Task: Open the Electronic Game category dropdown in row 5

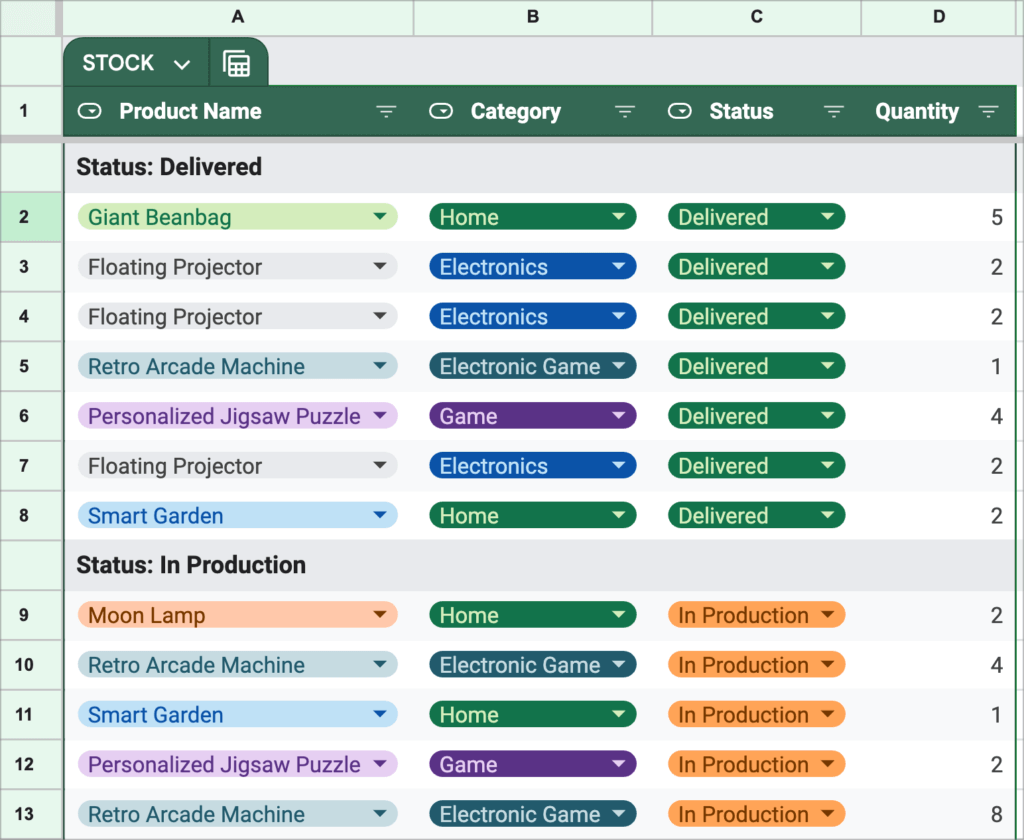Action: click(x=618, y=366)
